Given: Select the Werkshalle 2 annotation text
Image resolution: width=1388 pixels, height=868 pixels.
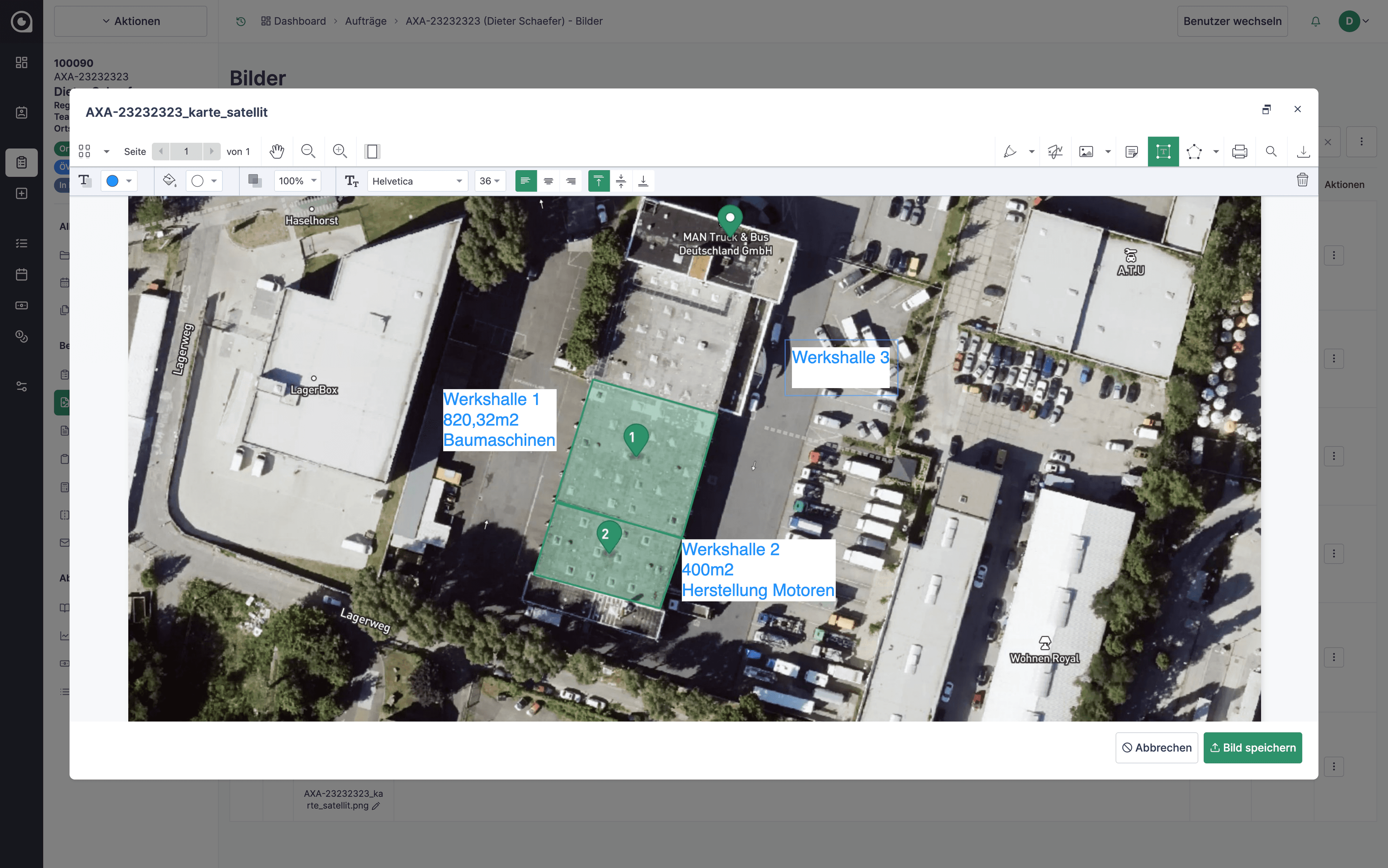Looking at the screenshot, I should pyautogui.click(x=758, y=570).
